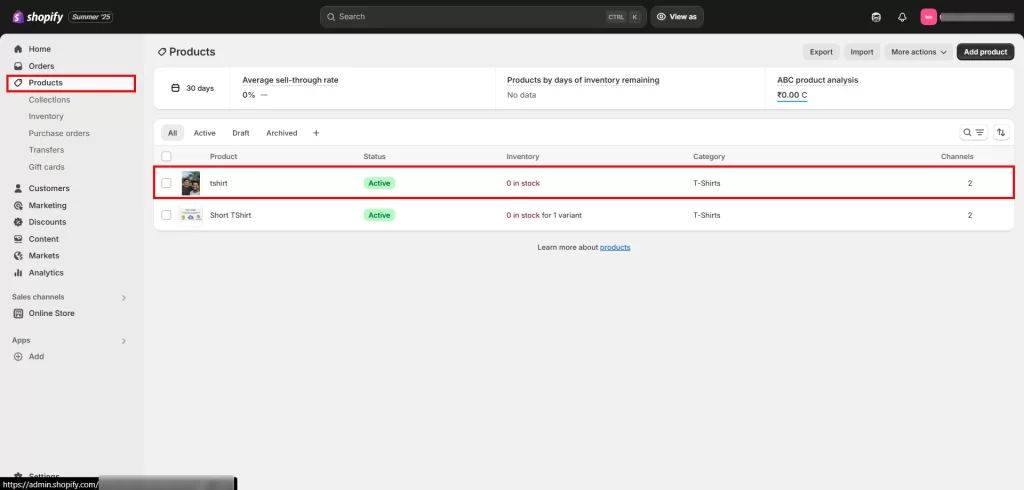Click the Add product button

click(x=985, y=52)
